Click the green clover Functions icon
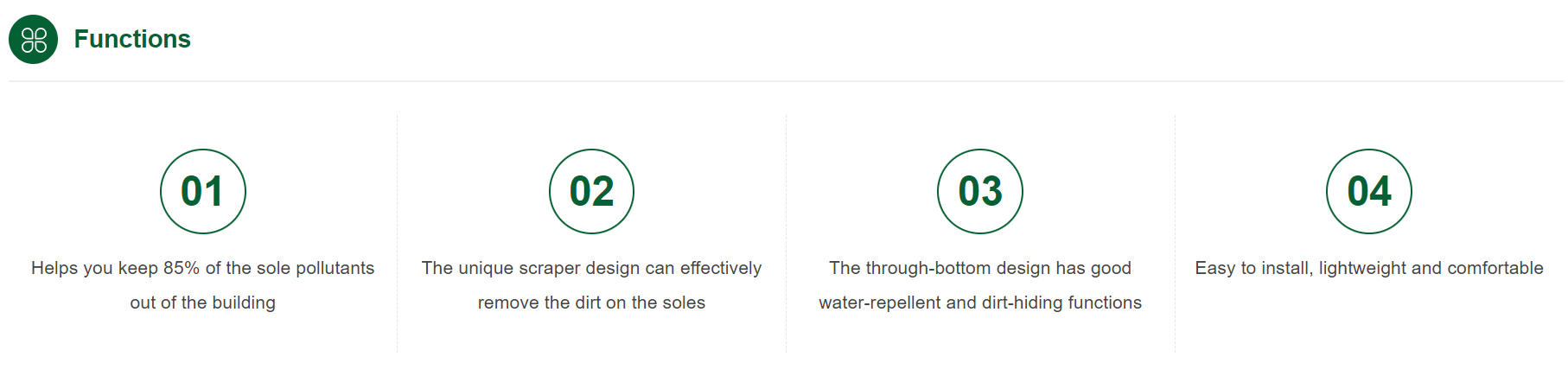Screen dimensions: 1568x376 [x=33, y=39]
